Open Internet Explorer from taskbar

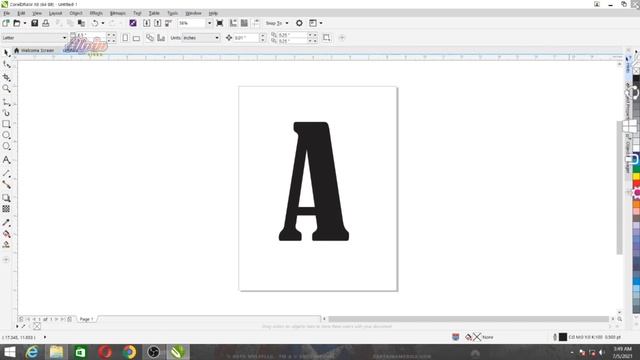point(31,352)
